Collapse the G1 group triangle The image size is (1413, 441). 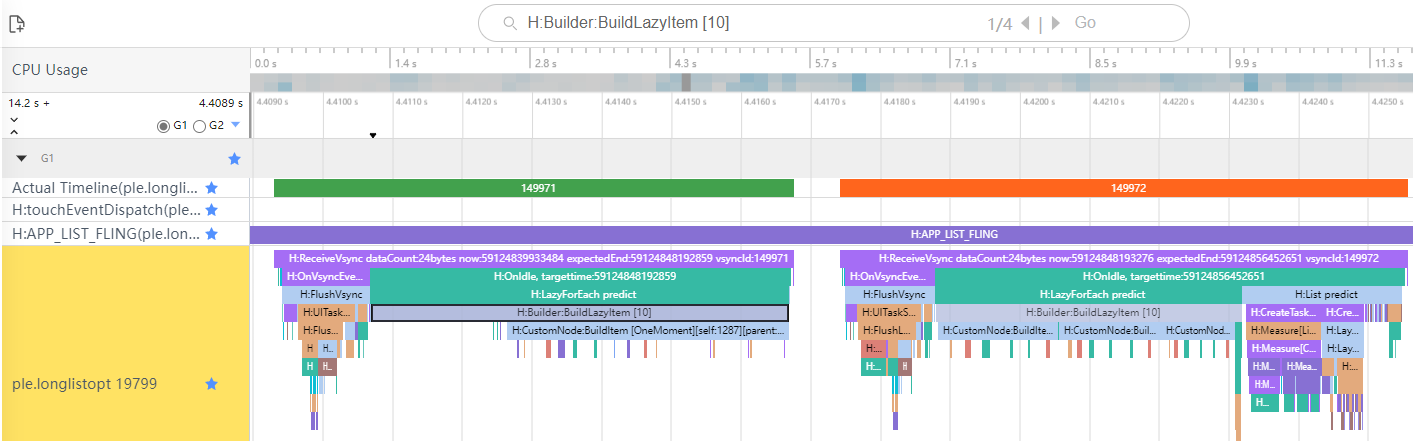(21, 158)
